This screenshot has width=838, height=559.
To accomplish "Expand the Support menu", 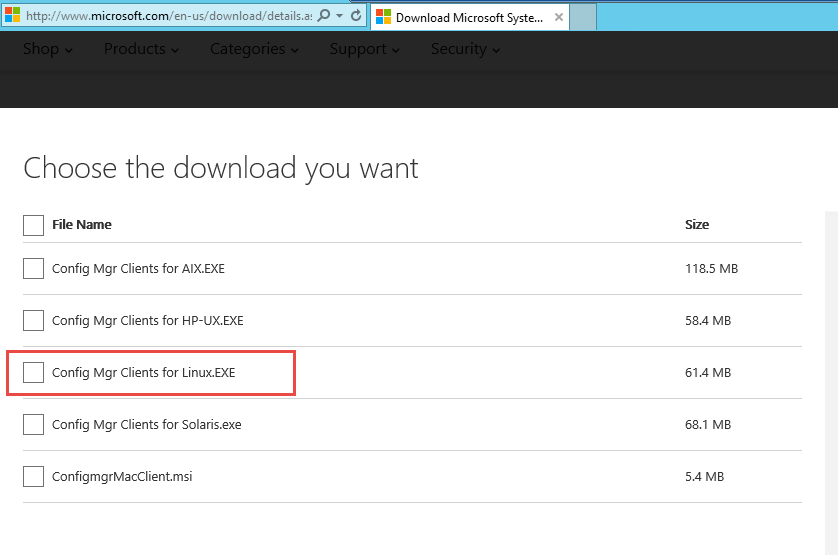I will point(364,49).
